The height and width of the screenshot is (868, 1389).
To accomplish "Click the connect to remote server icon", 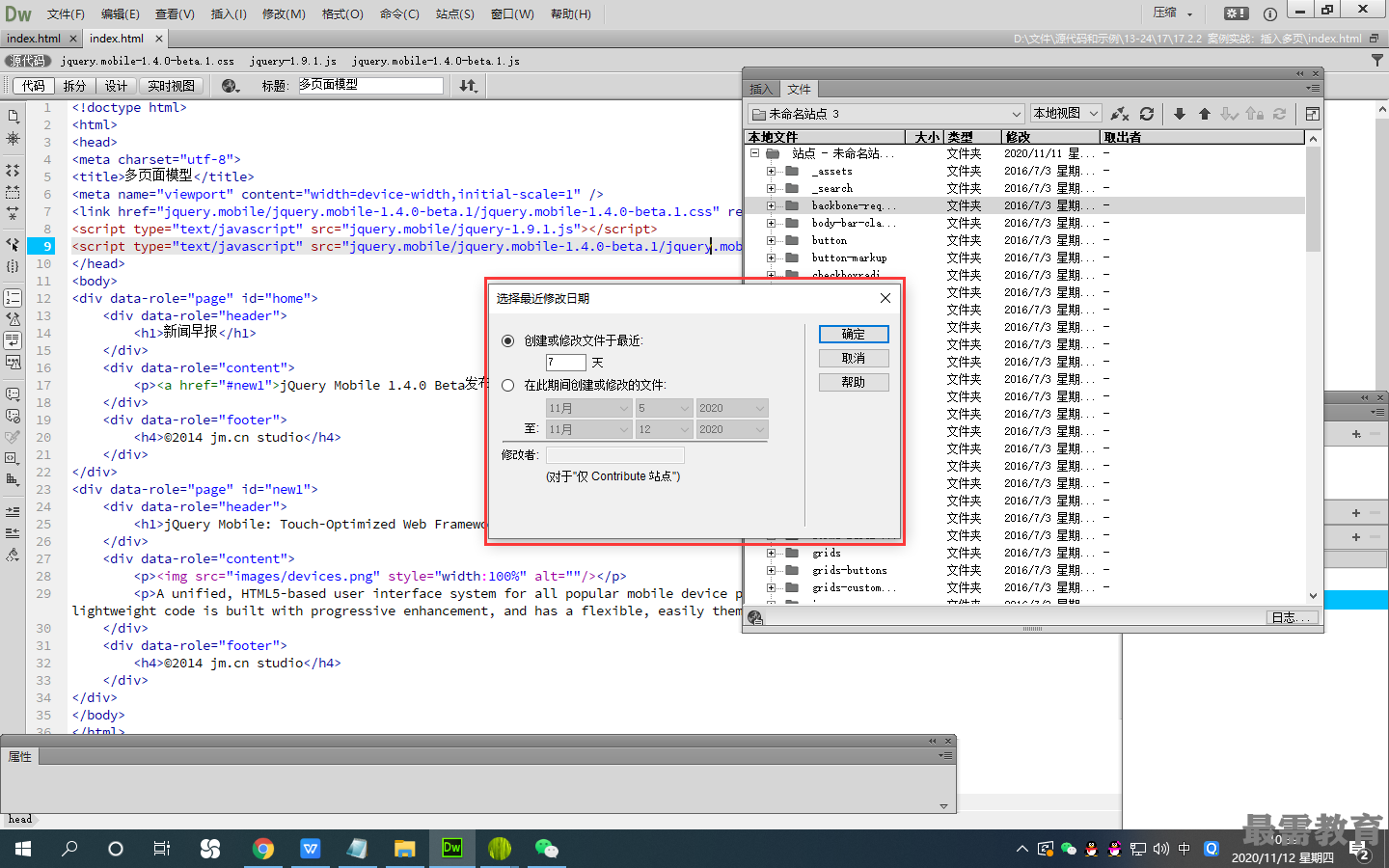I will click(1120, 114).
